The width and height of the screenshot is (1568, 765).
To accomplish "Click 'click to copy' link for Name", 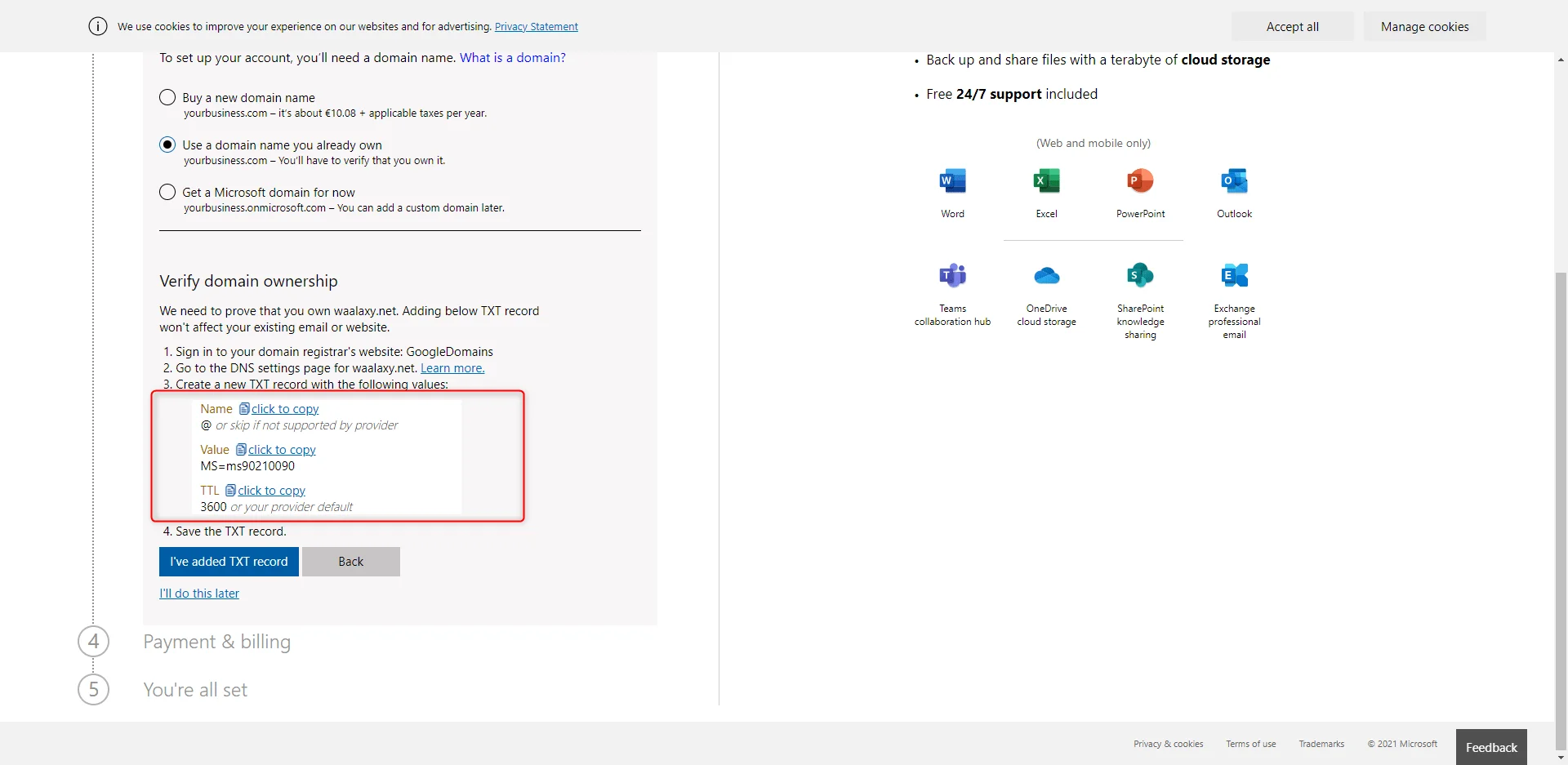I will [285, 409].
